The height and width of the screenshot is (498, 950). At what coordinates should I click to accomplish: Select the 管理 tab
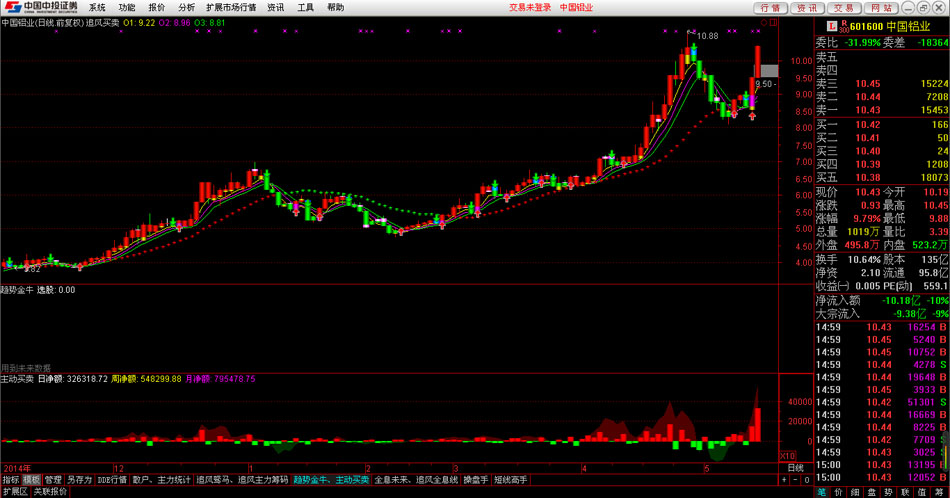click(x=53, y=480)
